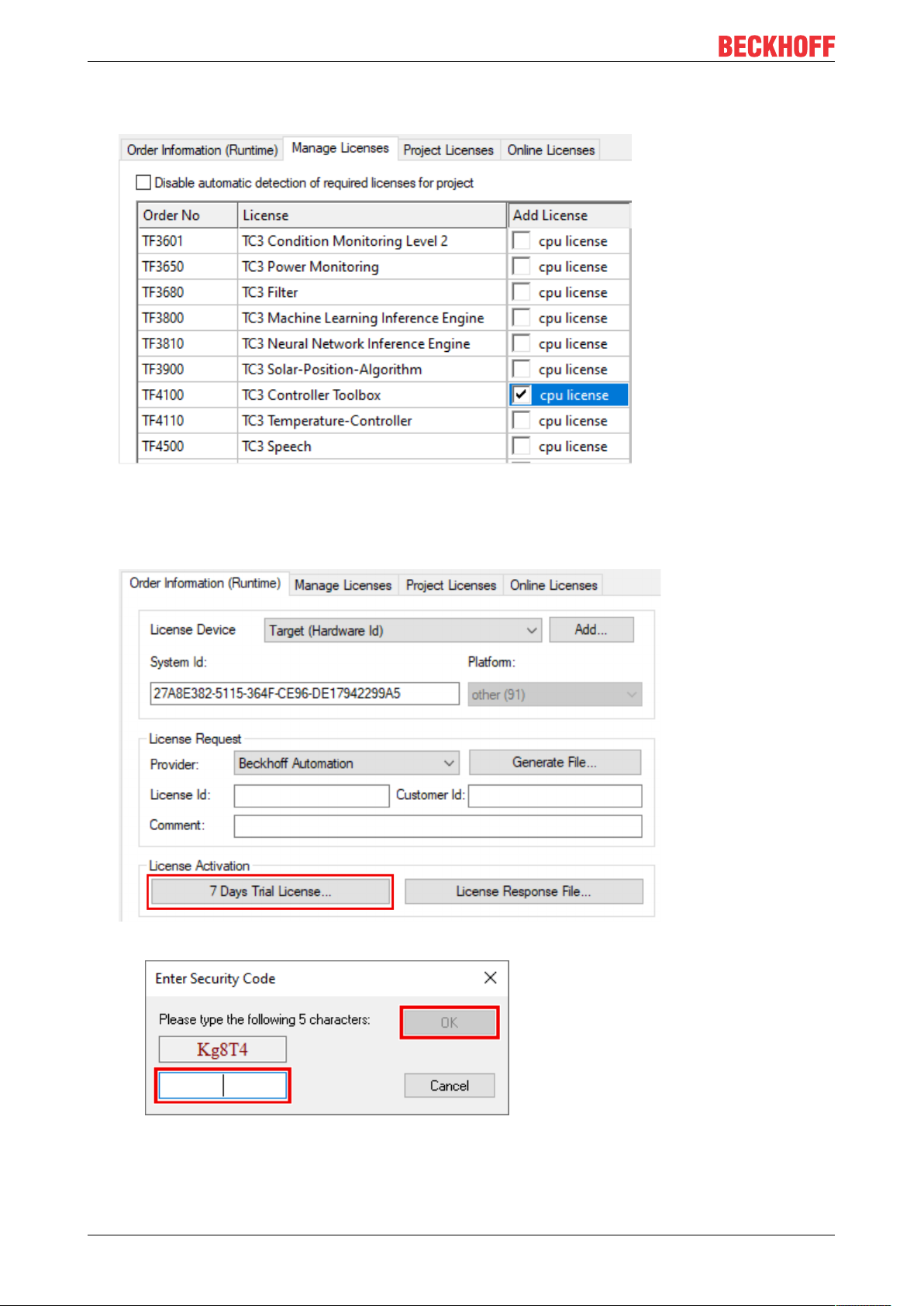This screenshot has width=924, height=1306.
Task: Select Manage Licenses tab in lower panel
Action: tap(343, 585)
